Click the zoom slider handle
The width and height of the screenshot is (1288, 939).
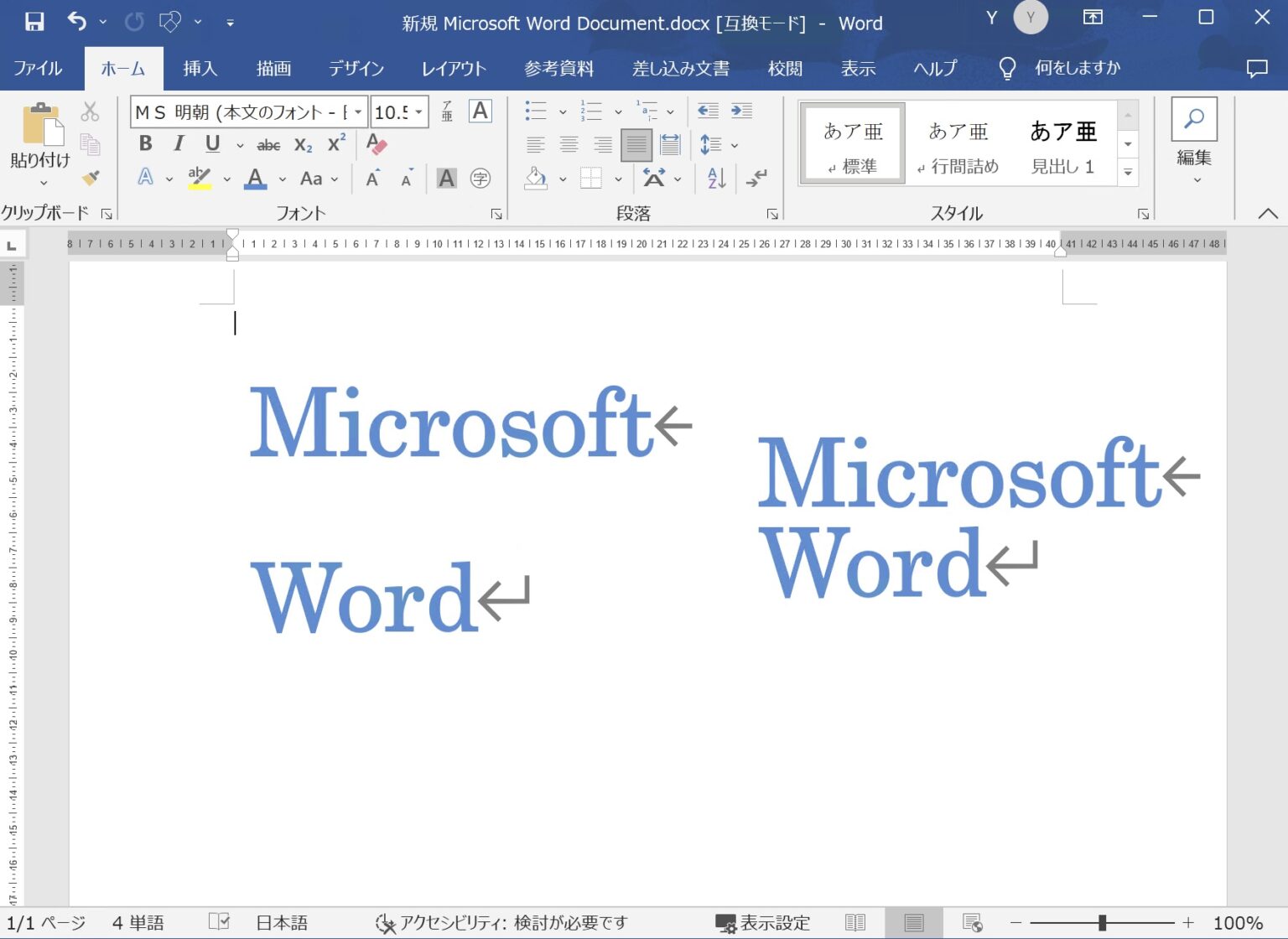click(1102, 923)
